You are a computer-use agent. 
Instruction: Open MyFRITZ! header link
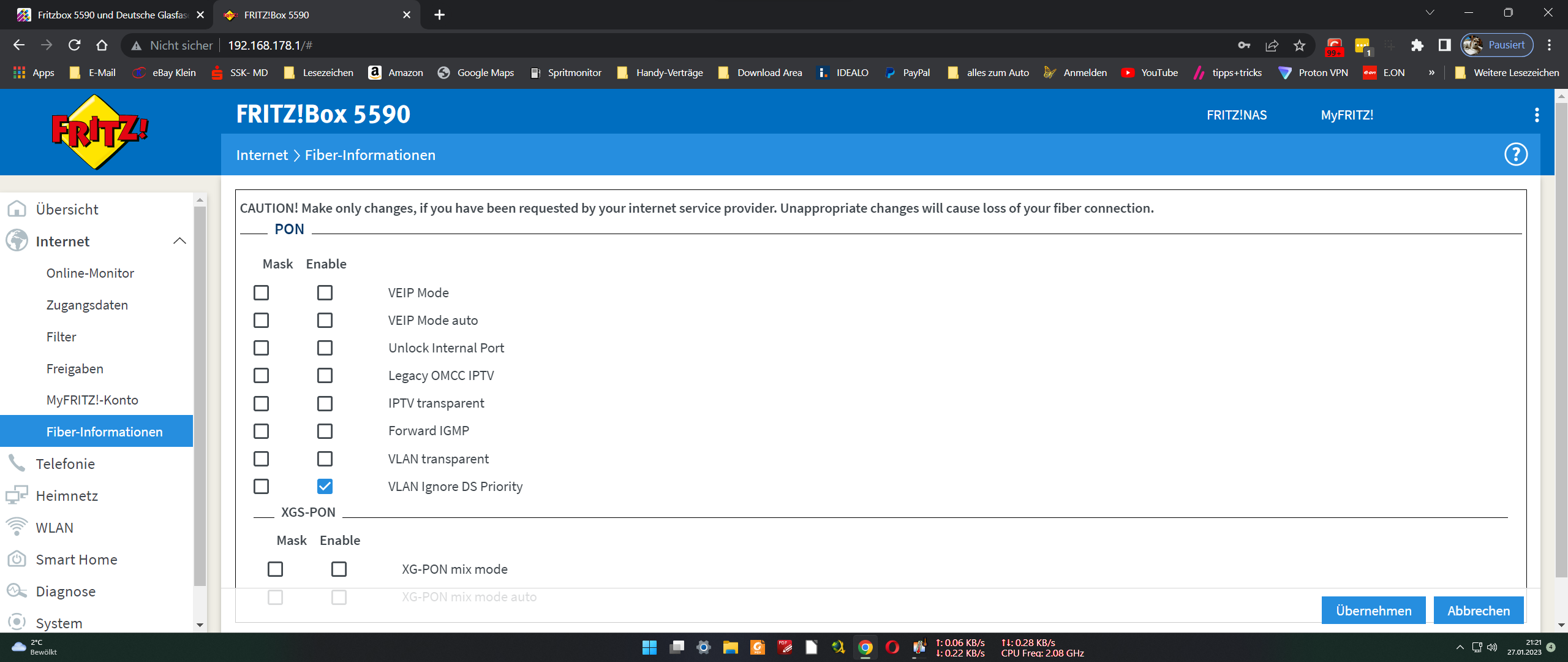[1347, 115]
